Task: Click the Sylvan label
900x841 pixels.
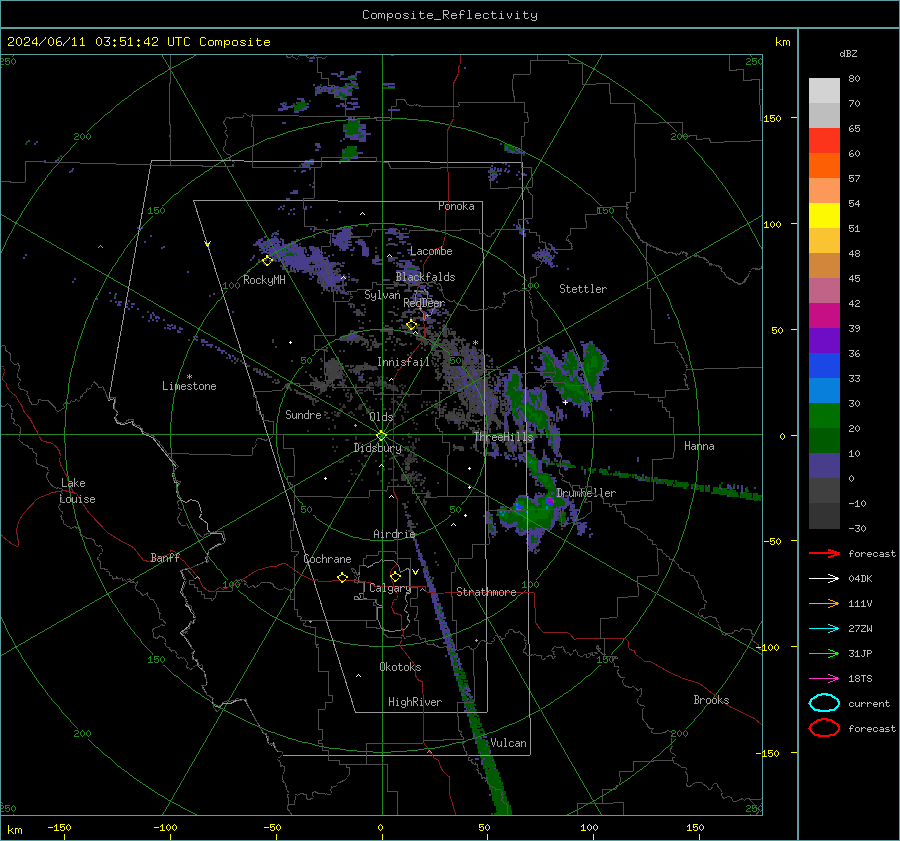Action: pos(382,295)
